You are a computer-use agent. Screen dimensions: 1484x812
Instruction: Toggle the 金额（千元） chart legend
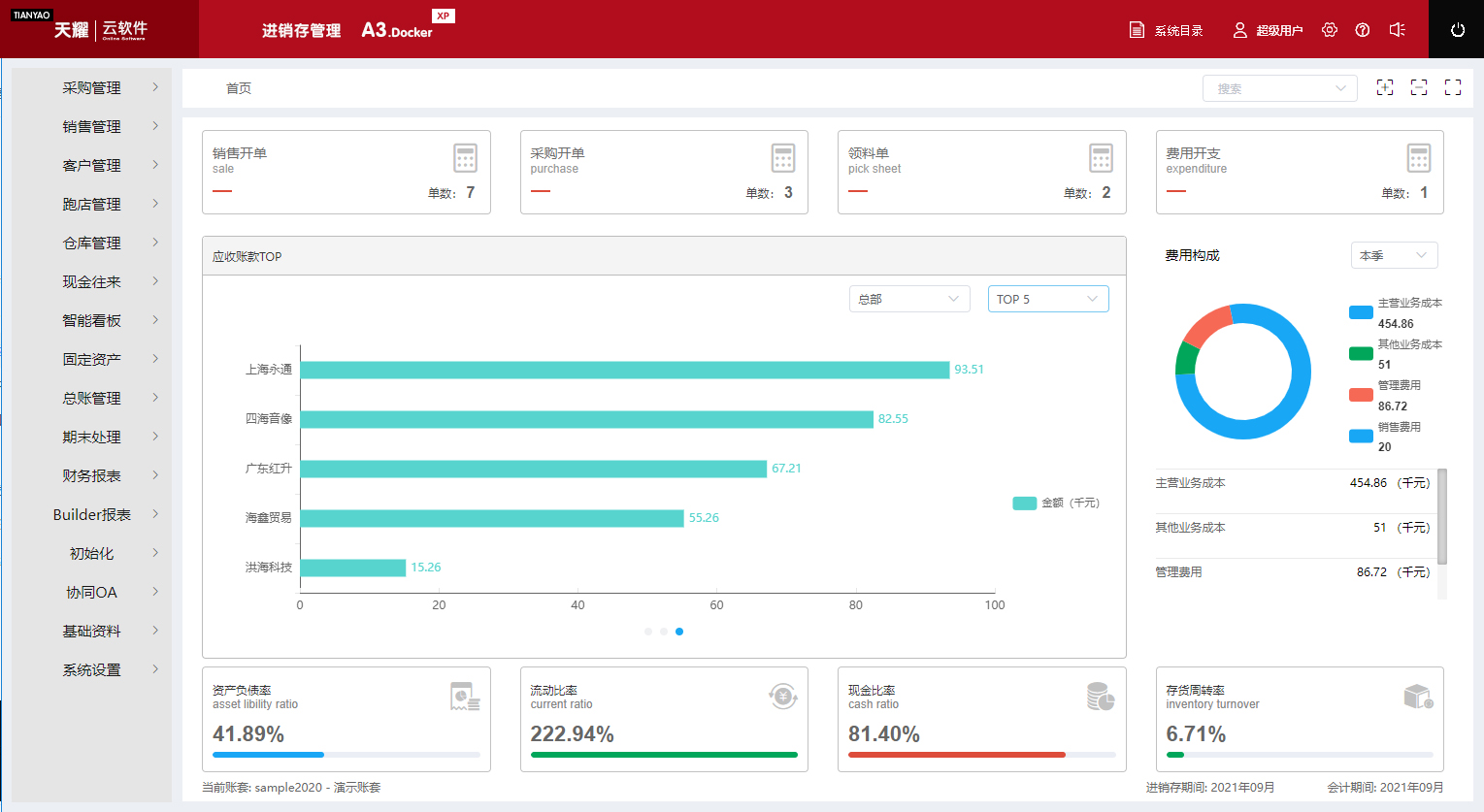[1056, 503]
